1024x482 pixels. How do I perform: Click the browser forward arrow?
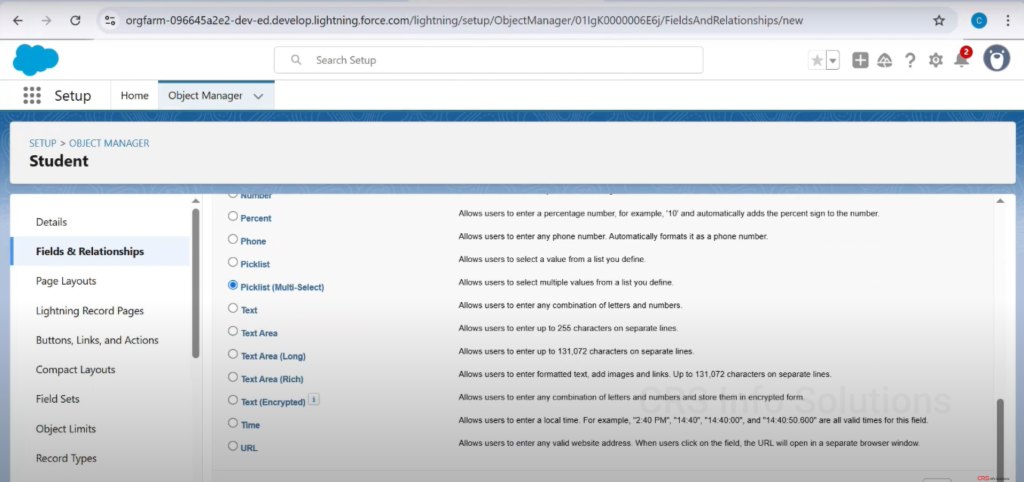pos(46,20)
